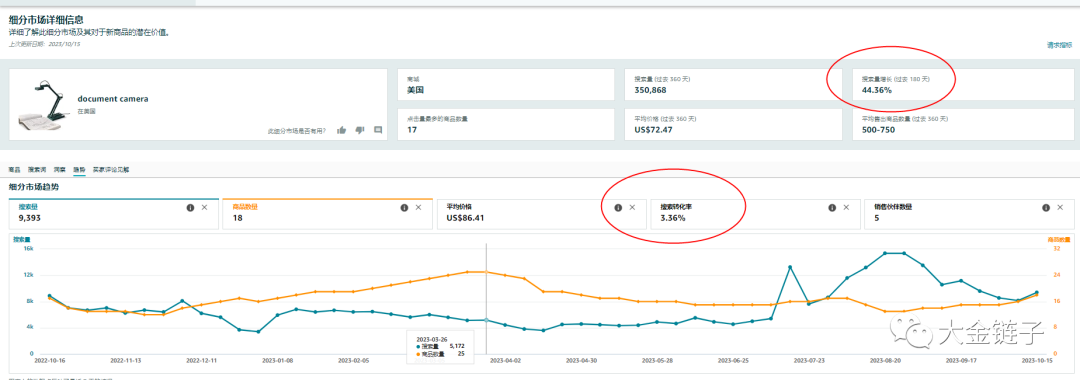Select the 销售伙伴数量 5 metric card
The height and width of the screenshot is (380, 1080).
point(970,214)
